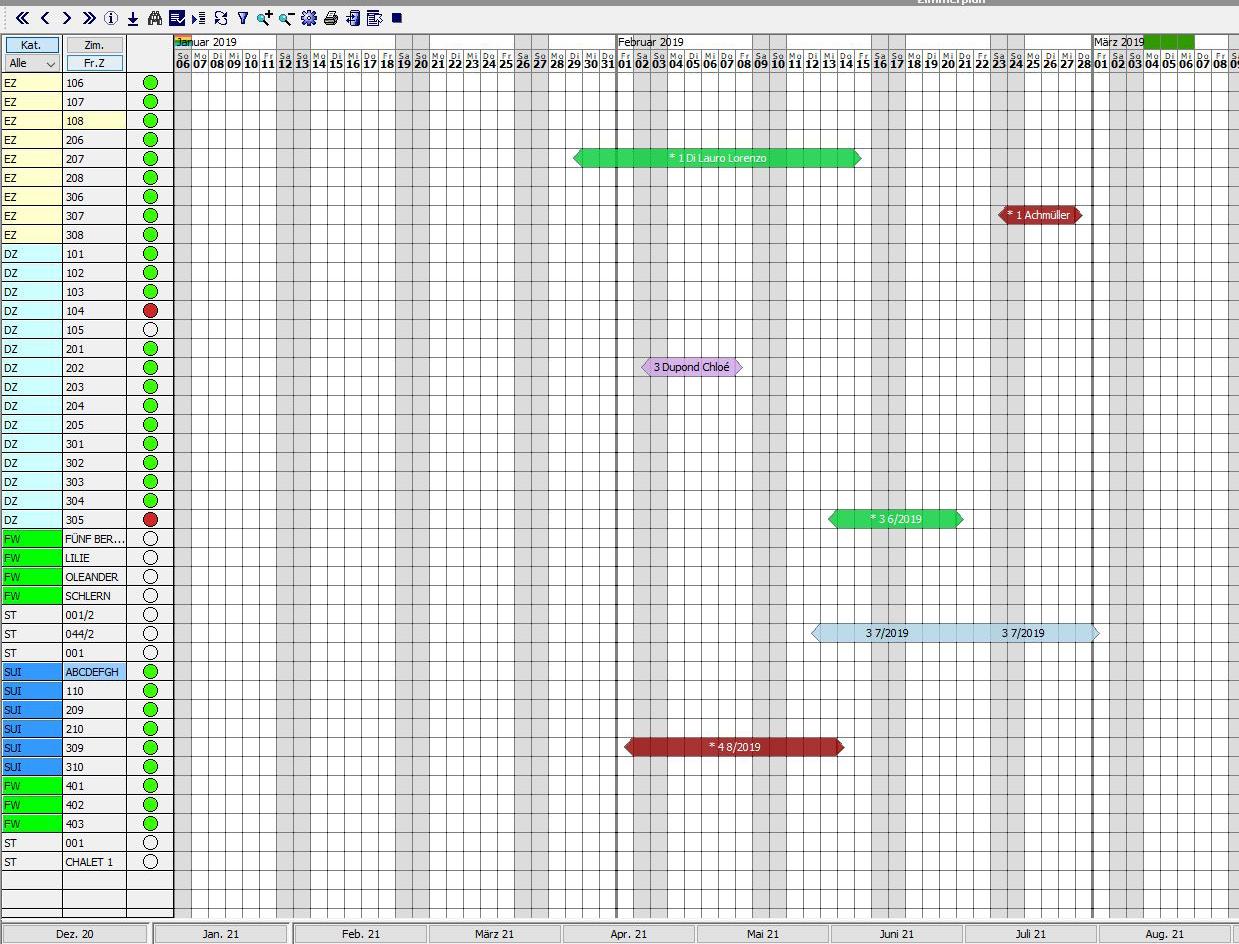
Task: Switch to the Juli 21 month tab
Action: pyautogui.click(x=1030, y=934)
